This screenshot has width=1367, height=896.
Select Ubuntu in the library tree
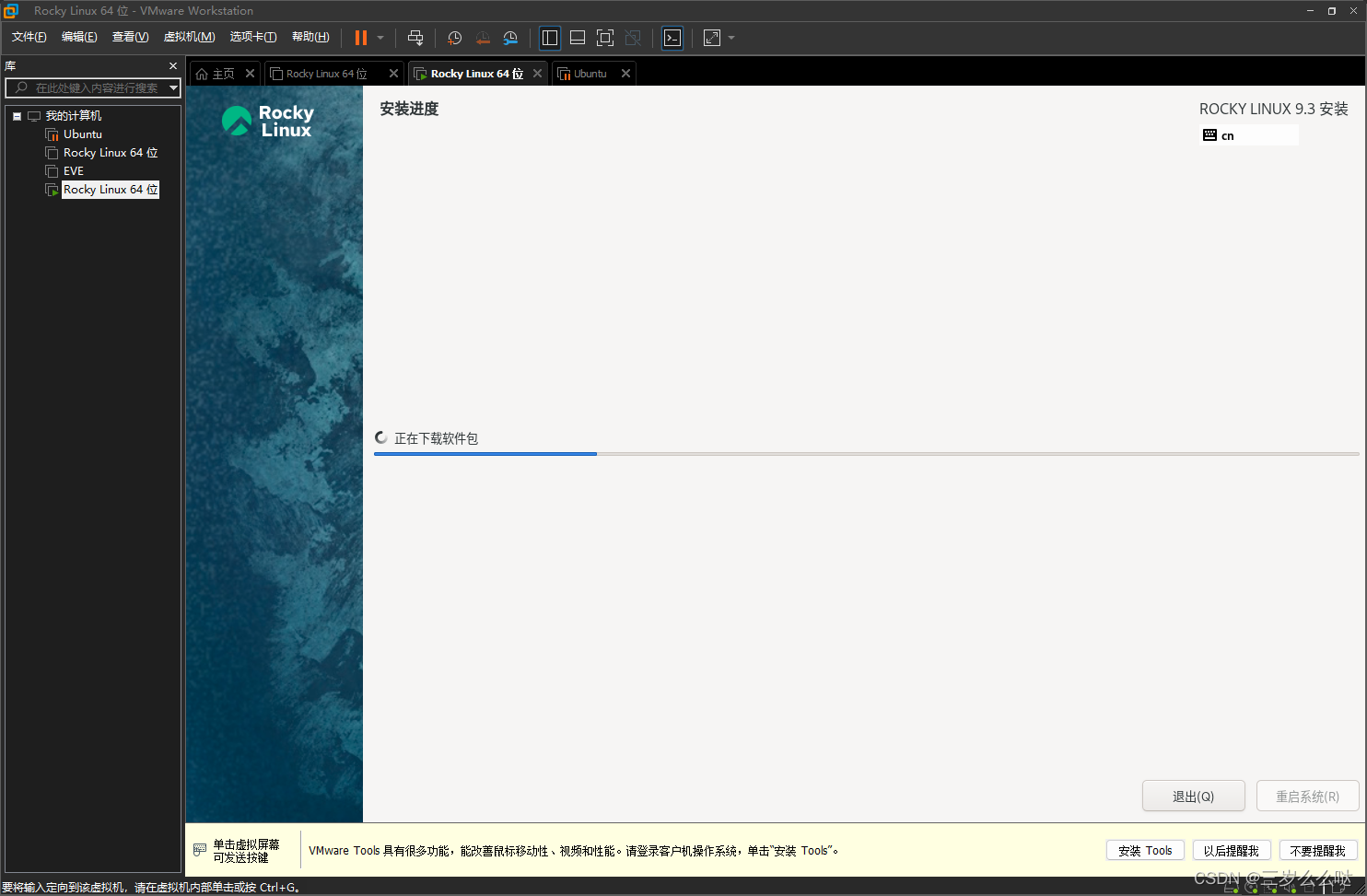pyautogui.click(x=82, y=134)
